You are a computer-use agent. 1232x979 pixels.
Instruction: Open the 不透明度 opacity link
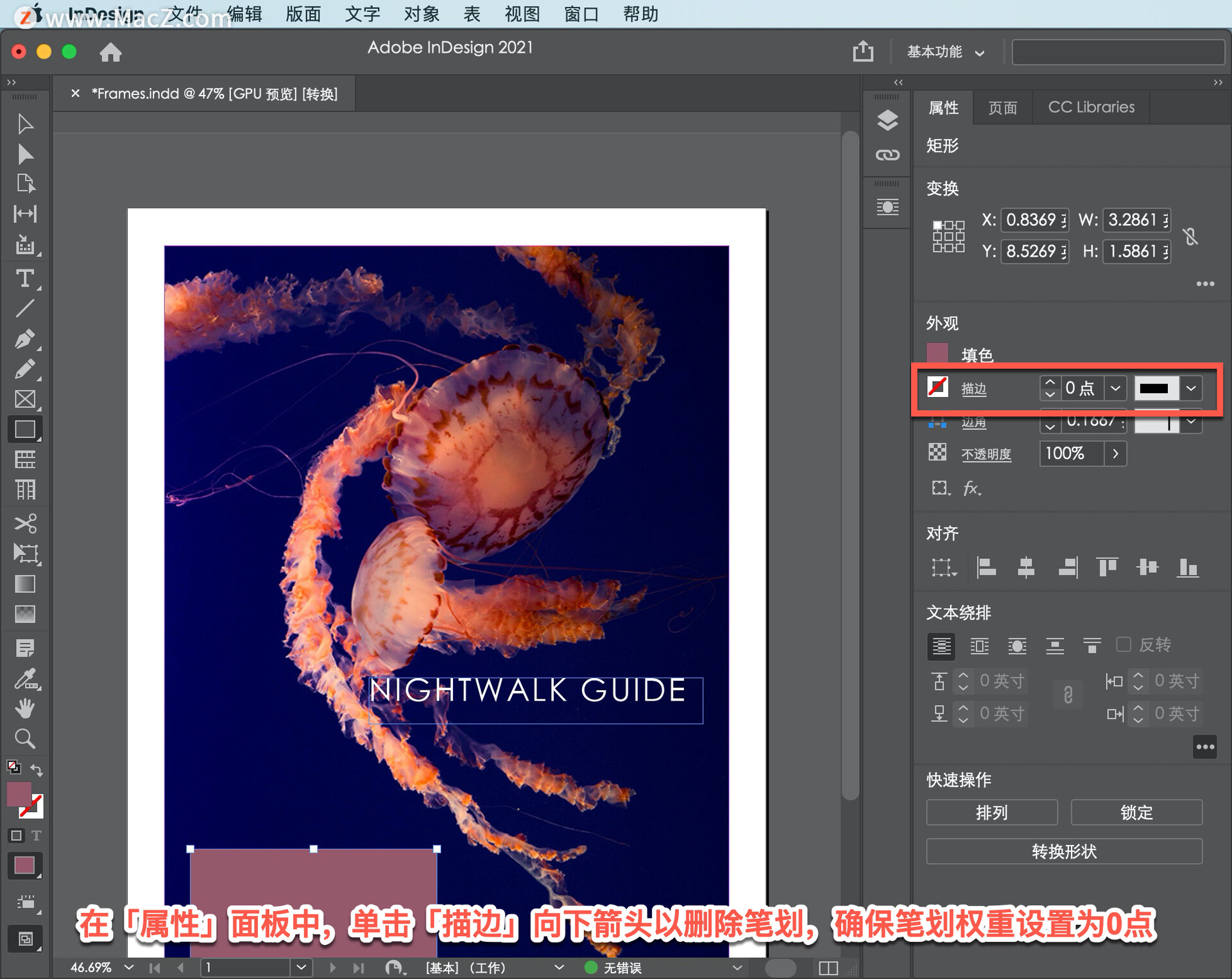[986, 454]
